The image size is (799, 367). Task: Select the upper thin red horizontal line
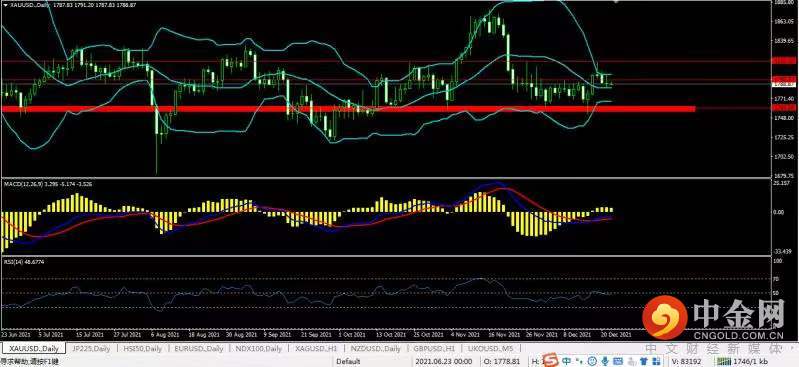point(387,61)
